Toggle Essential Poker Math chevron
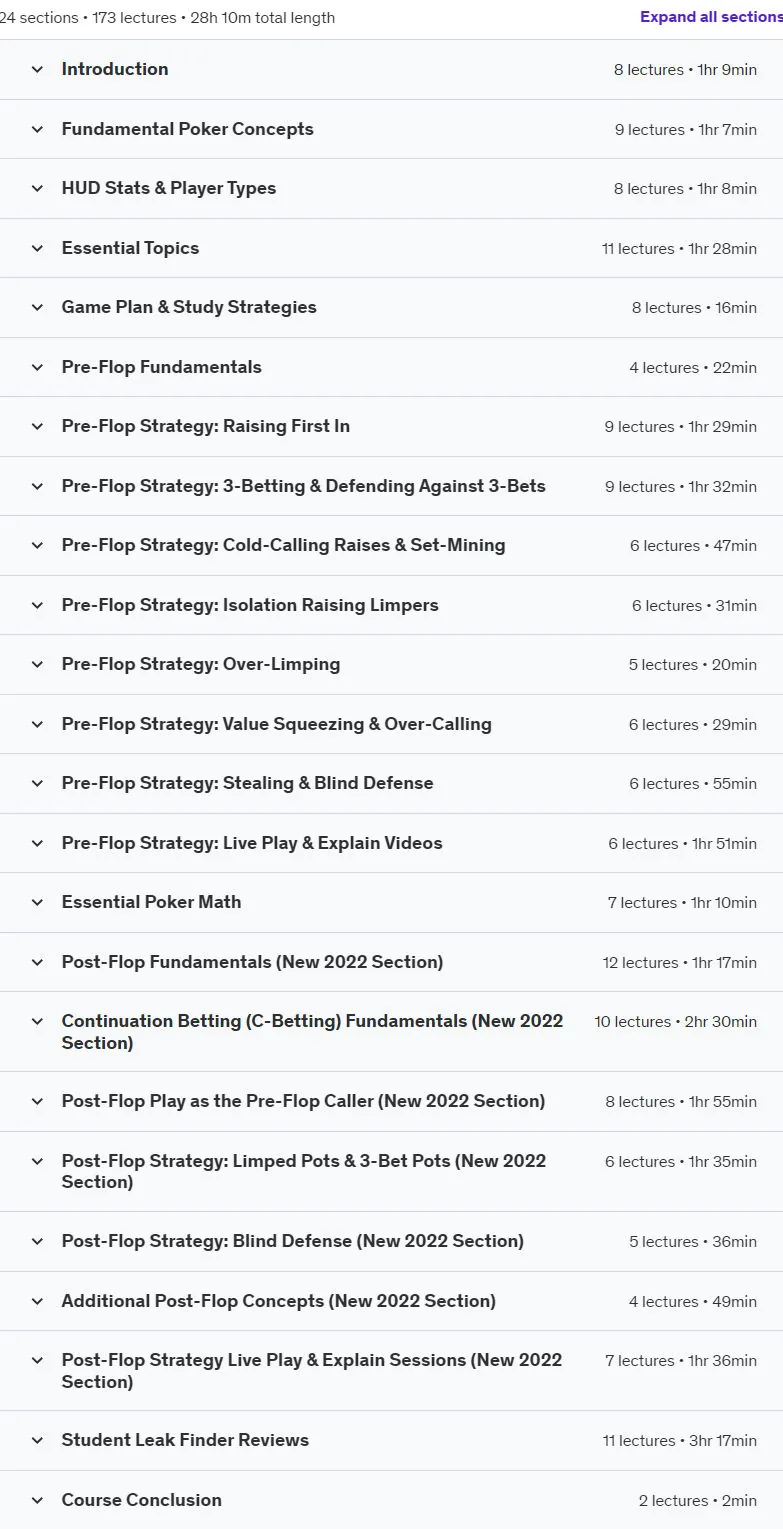Image resolution: width=783 pixels, height=1529 pixels. tap(37, 903)
